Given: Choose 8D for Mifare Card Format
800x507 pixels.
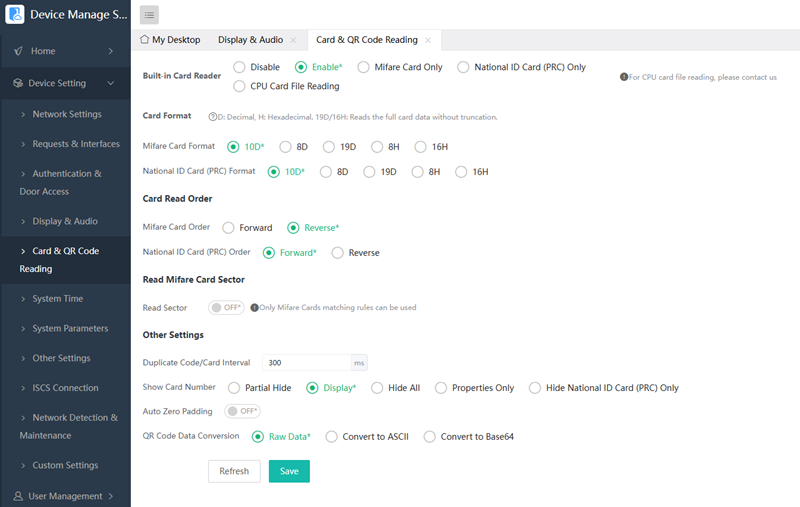Looking at the screenshot, I should pyautogui.click(x=286, y=147).
